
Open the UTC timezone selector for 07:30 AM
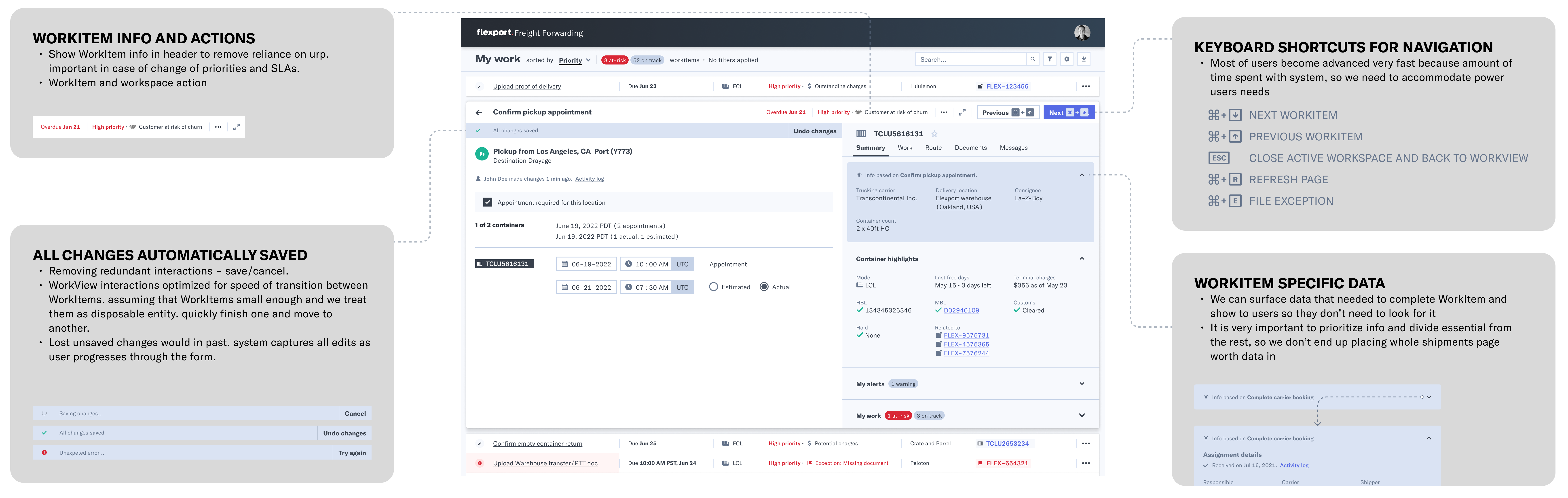682,287
